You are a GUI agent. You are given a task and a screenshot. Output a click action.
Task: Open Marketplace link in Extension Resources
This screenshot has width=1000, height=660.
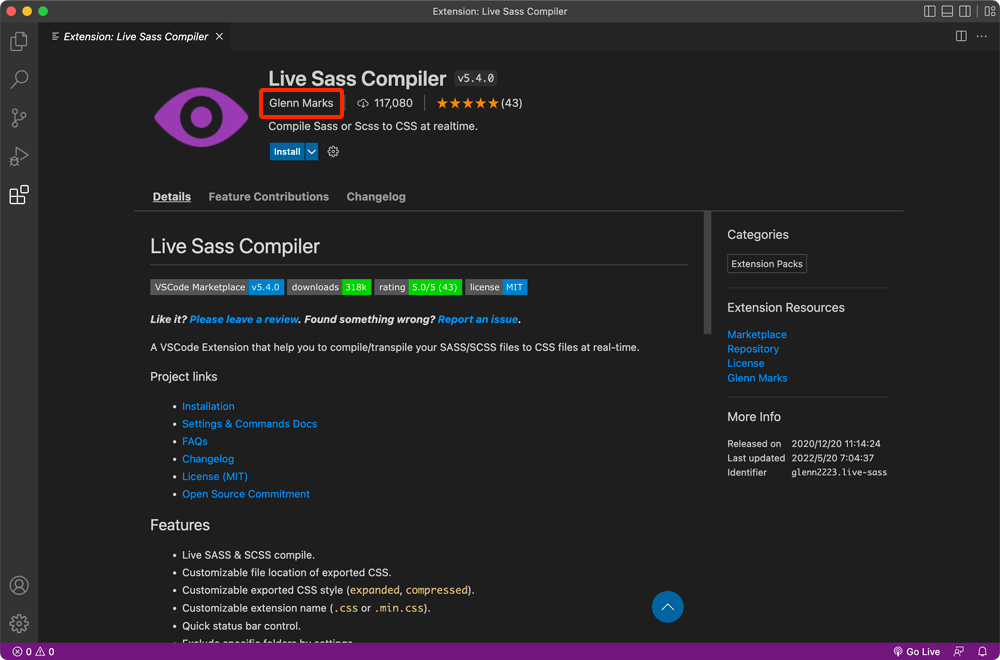click(756, 334)
